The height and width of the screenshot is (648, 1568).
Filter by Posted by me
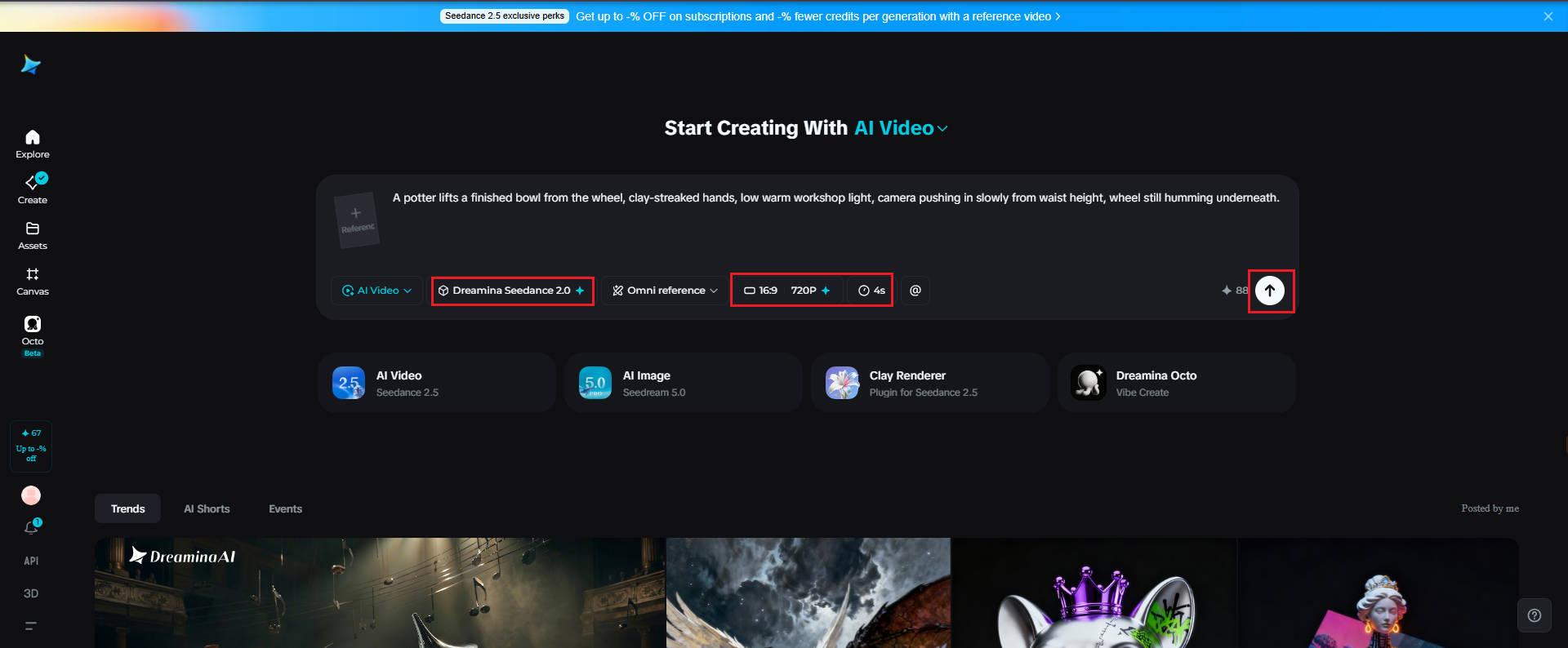point(1490,508)
